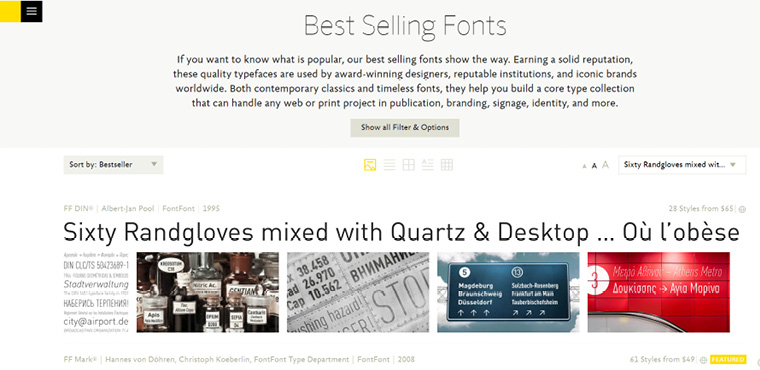The height and width of the screenshot is (370, 760).
Task: Switch to dense nine-cell grid view icon
Action: 447,165
